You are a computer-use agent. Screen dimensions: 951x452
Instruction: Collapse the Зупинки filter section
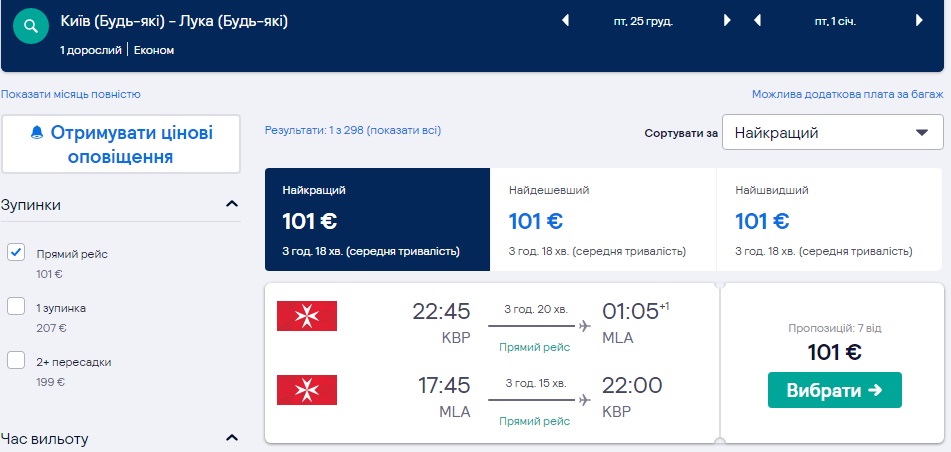click(232, 205)
